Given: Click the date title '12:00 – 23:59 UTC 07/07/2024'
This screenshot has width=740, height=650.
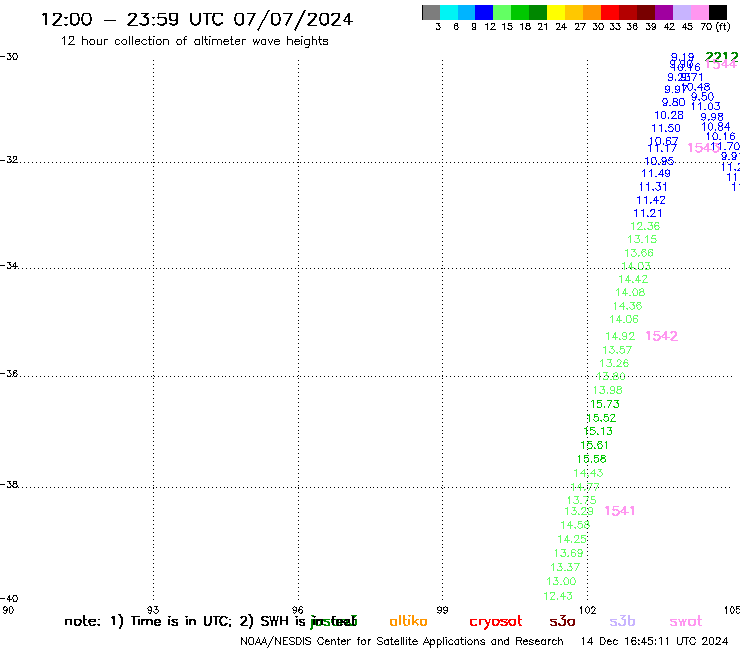Looking at the screenshot, I should [x=197, y=19].
